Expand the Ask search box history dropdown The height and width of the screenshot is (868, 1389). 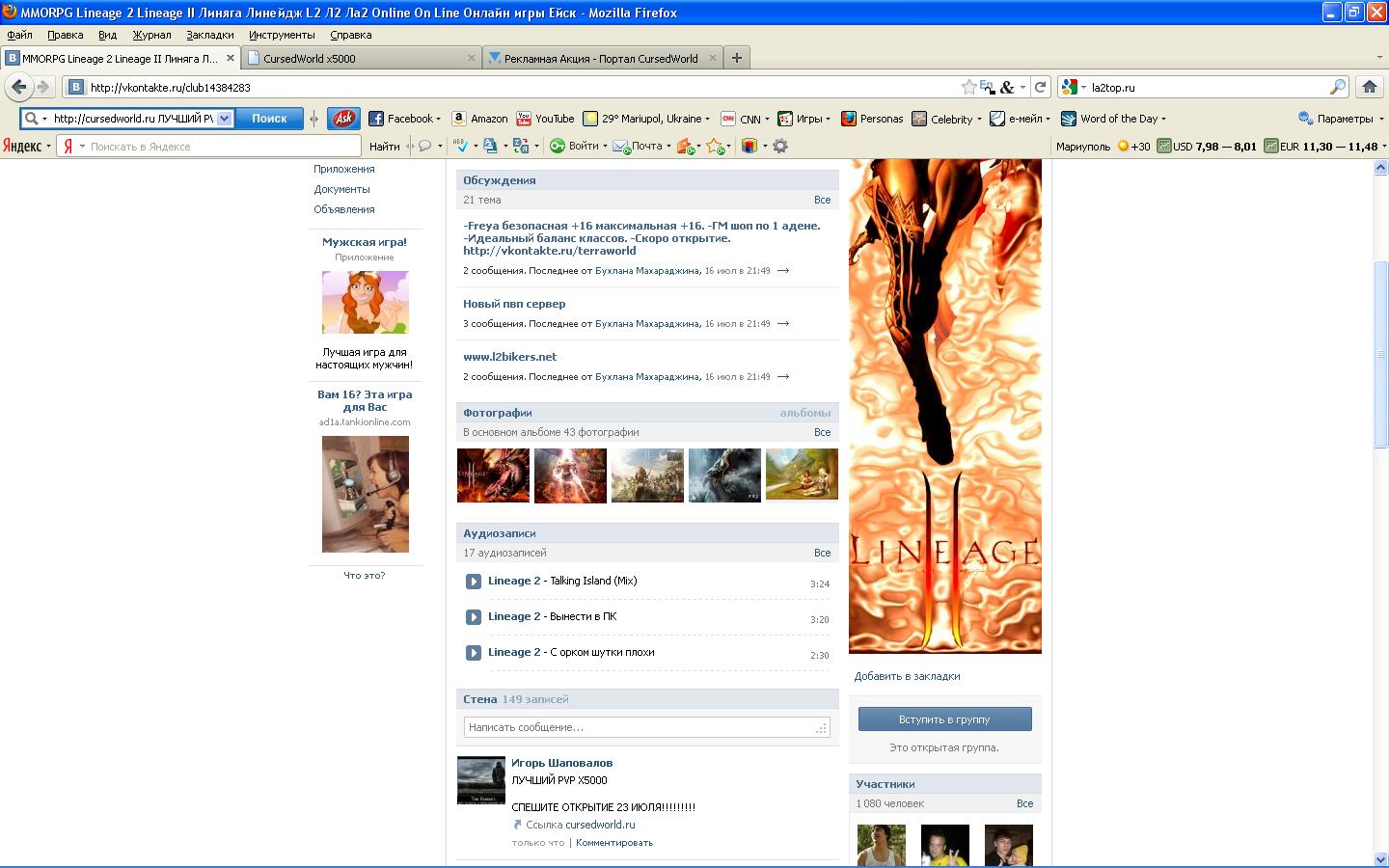(x=224, y=119)
